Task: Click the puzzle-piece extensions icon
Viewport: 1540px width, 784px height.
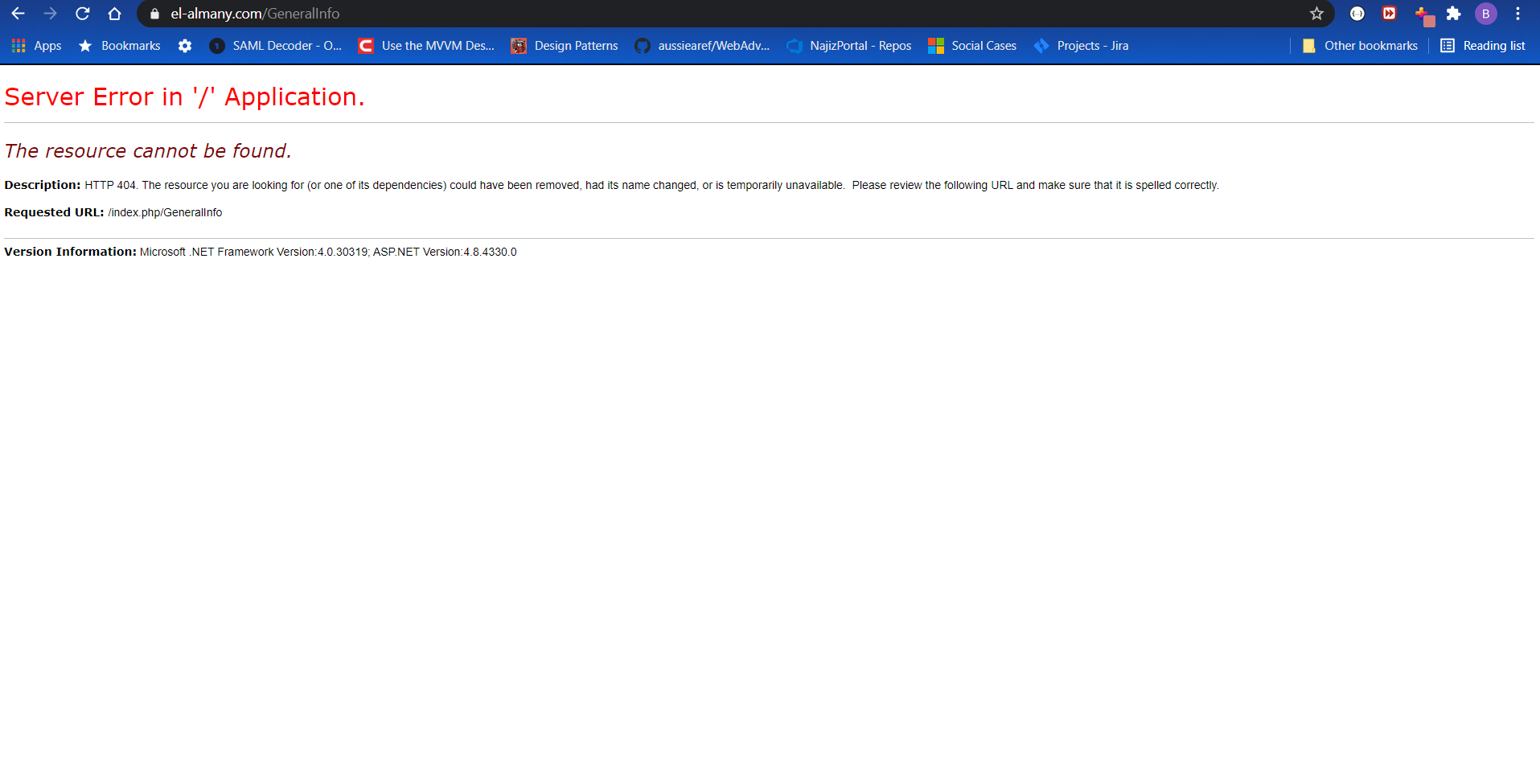Action: (1454, 14)
